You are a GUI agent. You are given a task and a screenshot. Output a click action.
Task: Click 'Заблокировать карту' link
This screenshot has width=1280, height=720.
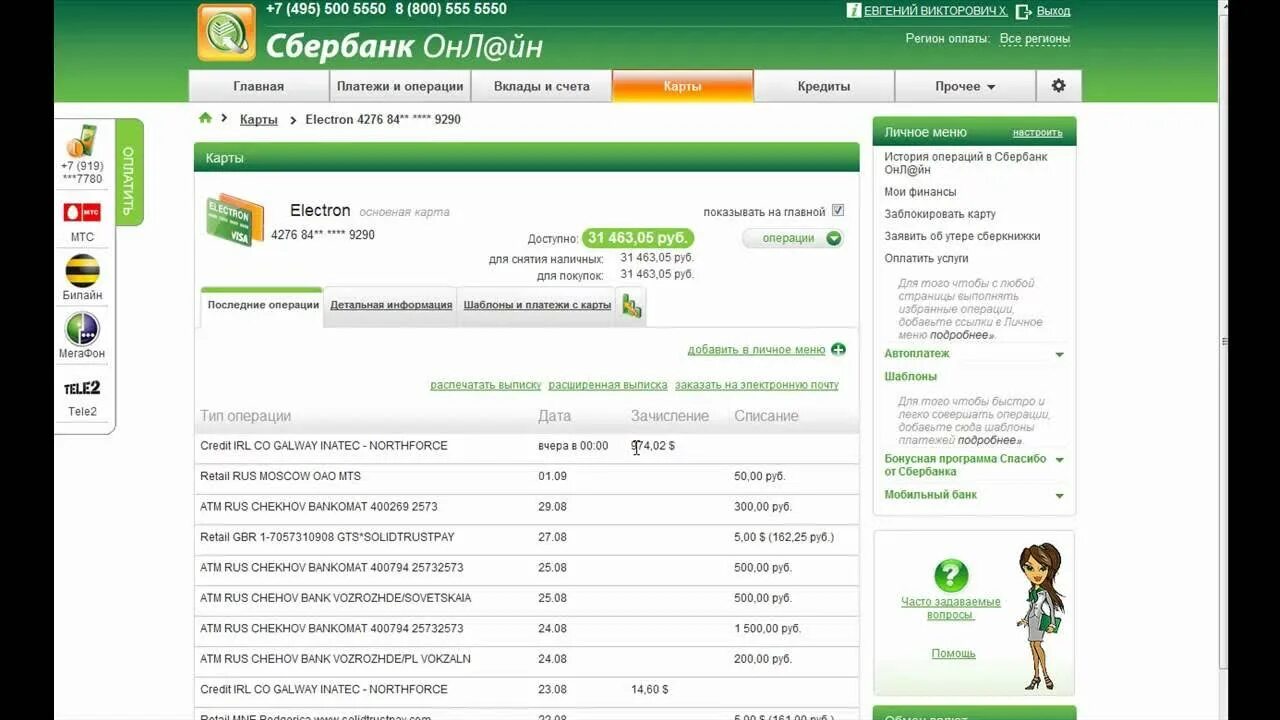(940, 214)
